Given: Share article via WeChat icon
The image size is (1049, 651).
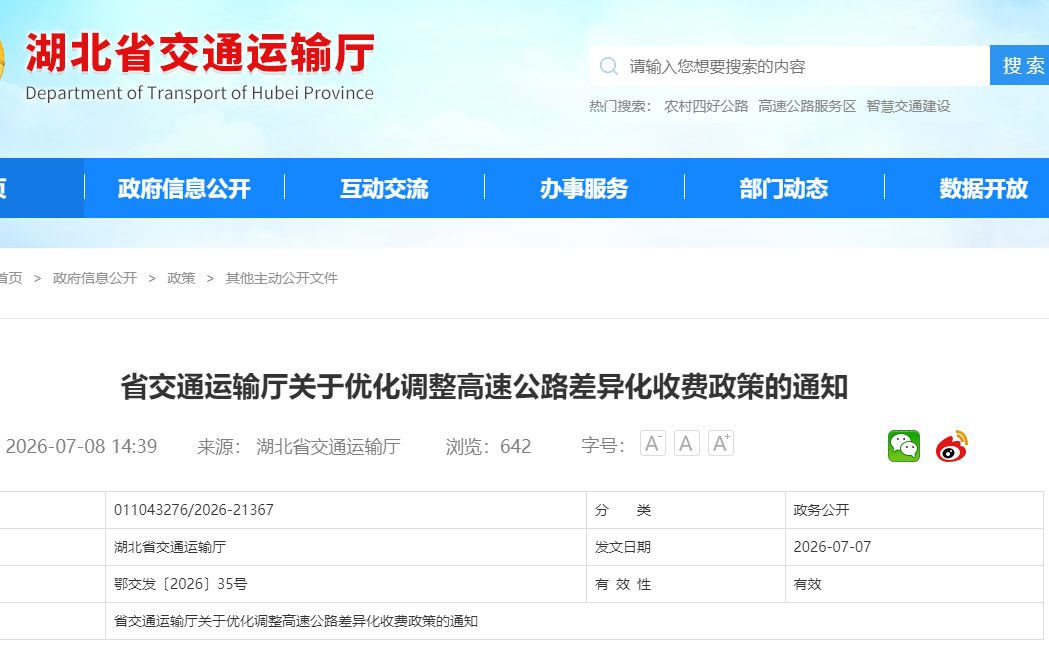Looking at the screenshot, I should click(x=904, y=446).
